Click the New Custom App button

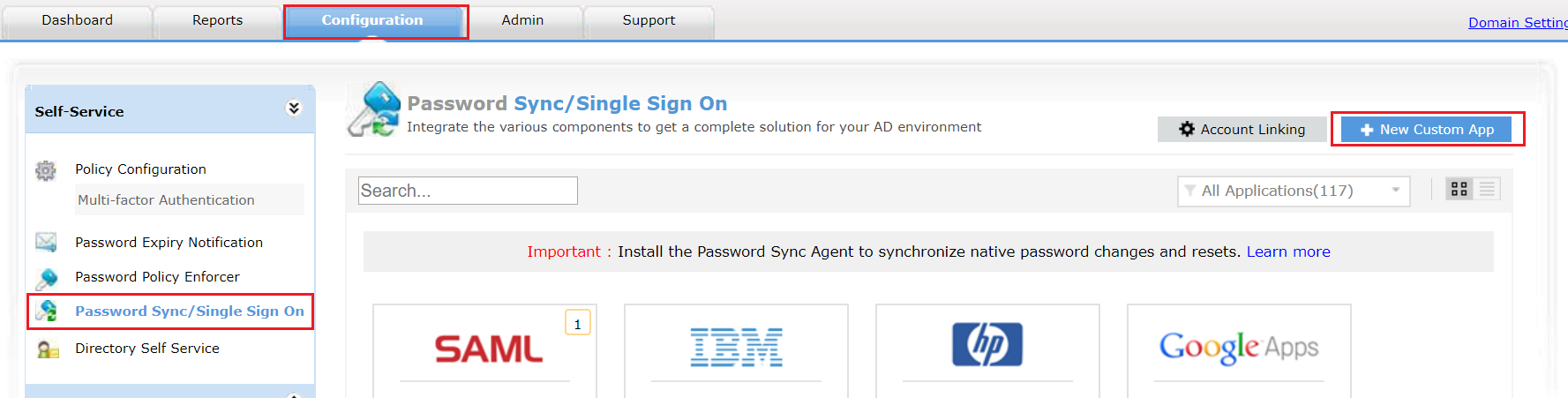tap(1427, 130)
